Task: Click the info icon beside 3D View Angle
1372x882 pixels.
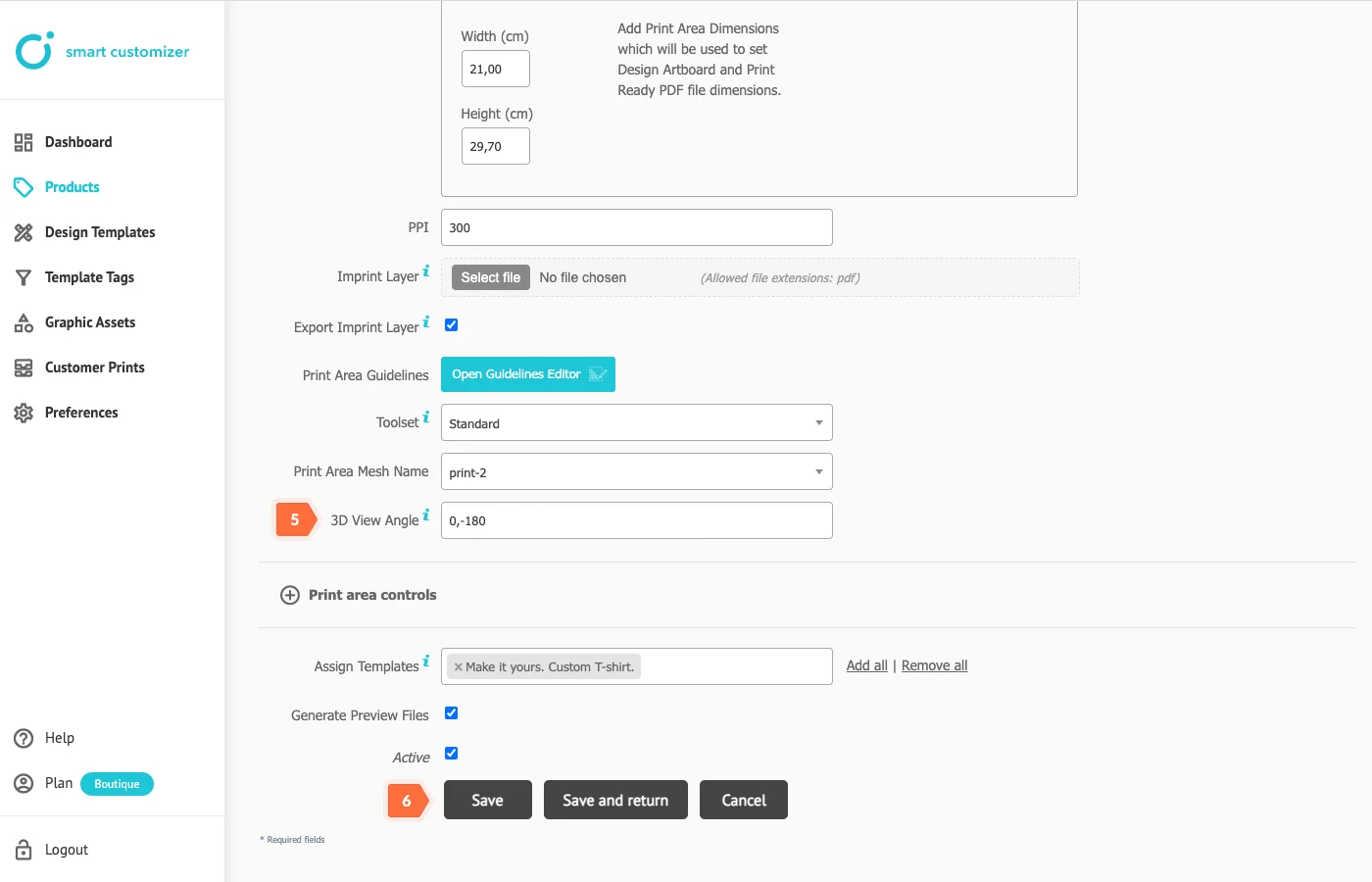Action: click(426, 514)
